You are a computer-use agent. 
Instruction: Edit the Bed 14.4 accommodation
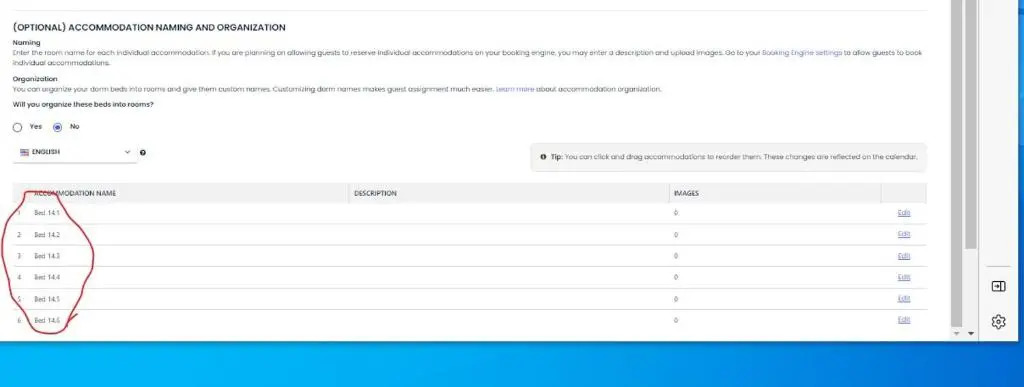click(x=904, y=277)
